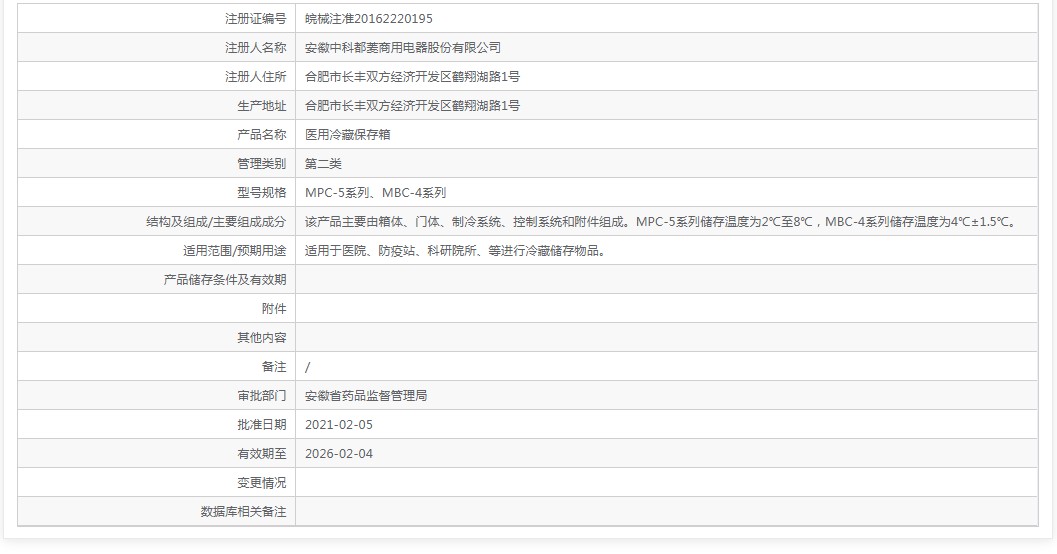Select the 适用范围/预期用途 label
Viewport: 1057px width, 554px height.
234,251
